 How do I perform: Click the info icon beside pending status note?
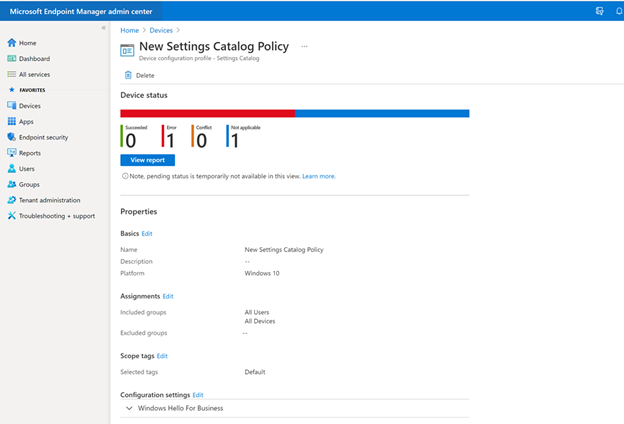[x=125, y=176]
